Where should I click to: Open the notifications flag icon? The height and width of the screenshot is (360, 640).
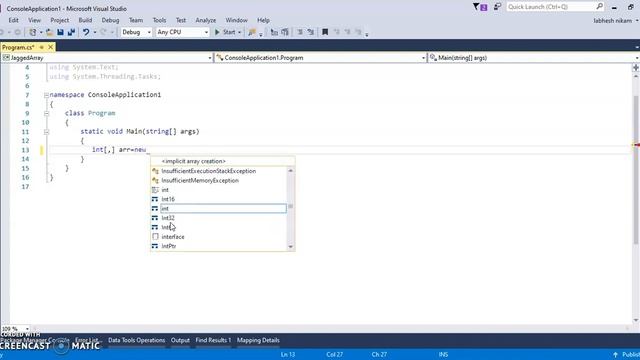coord(480,7)
